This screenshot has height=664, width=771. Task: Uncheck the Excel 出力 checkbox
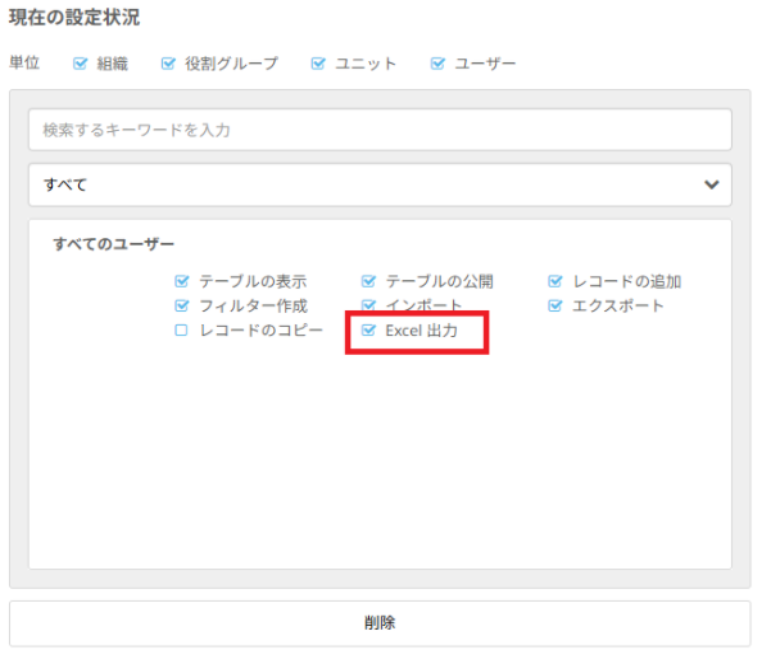[x=368, y=330]
